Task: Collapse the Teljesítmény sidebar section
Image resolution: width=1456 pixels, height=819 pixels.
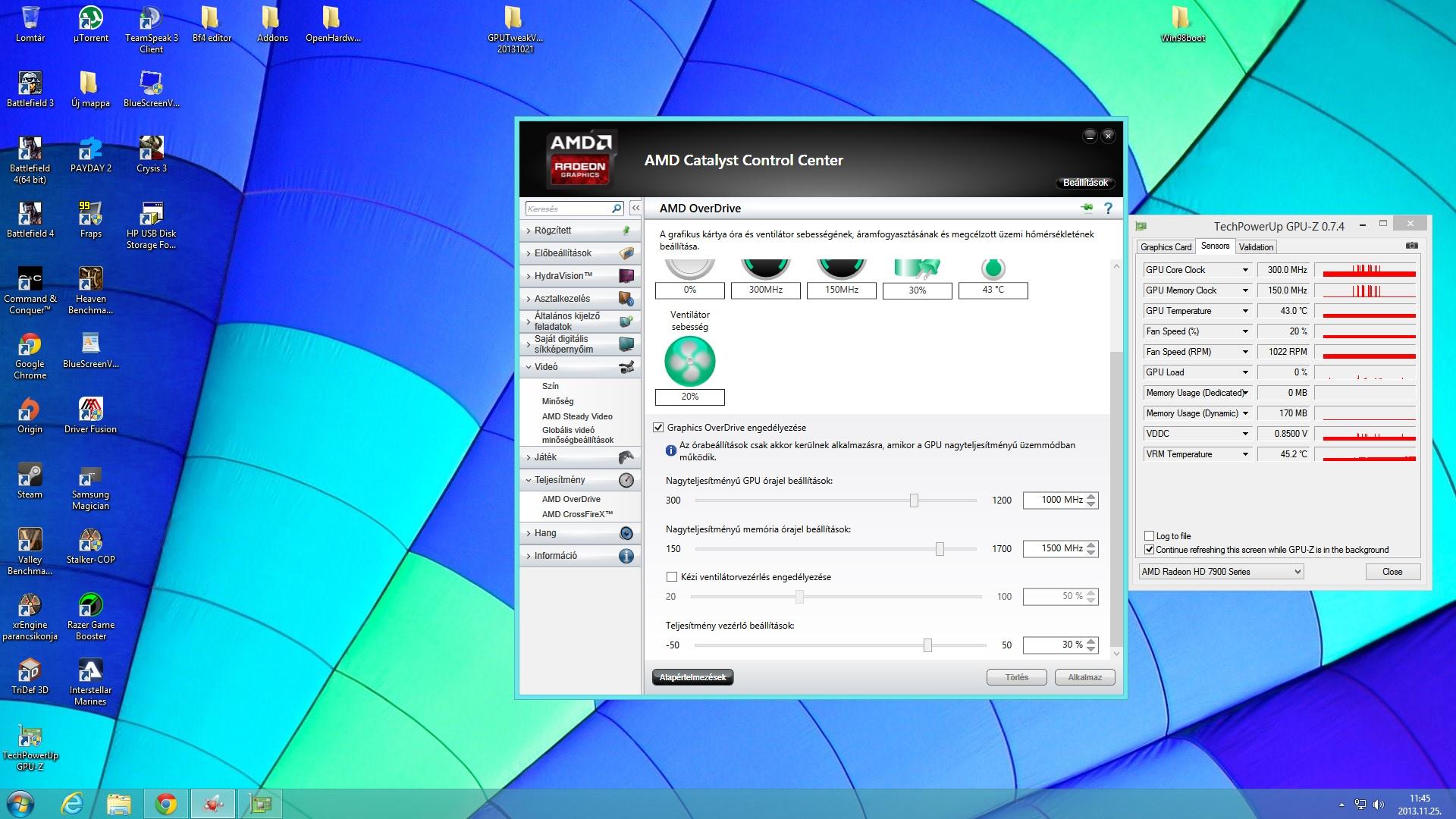Action: pyautogui.click(x=580, y=480)
